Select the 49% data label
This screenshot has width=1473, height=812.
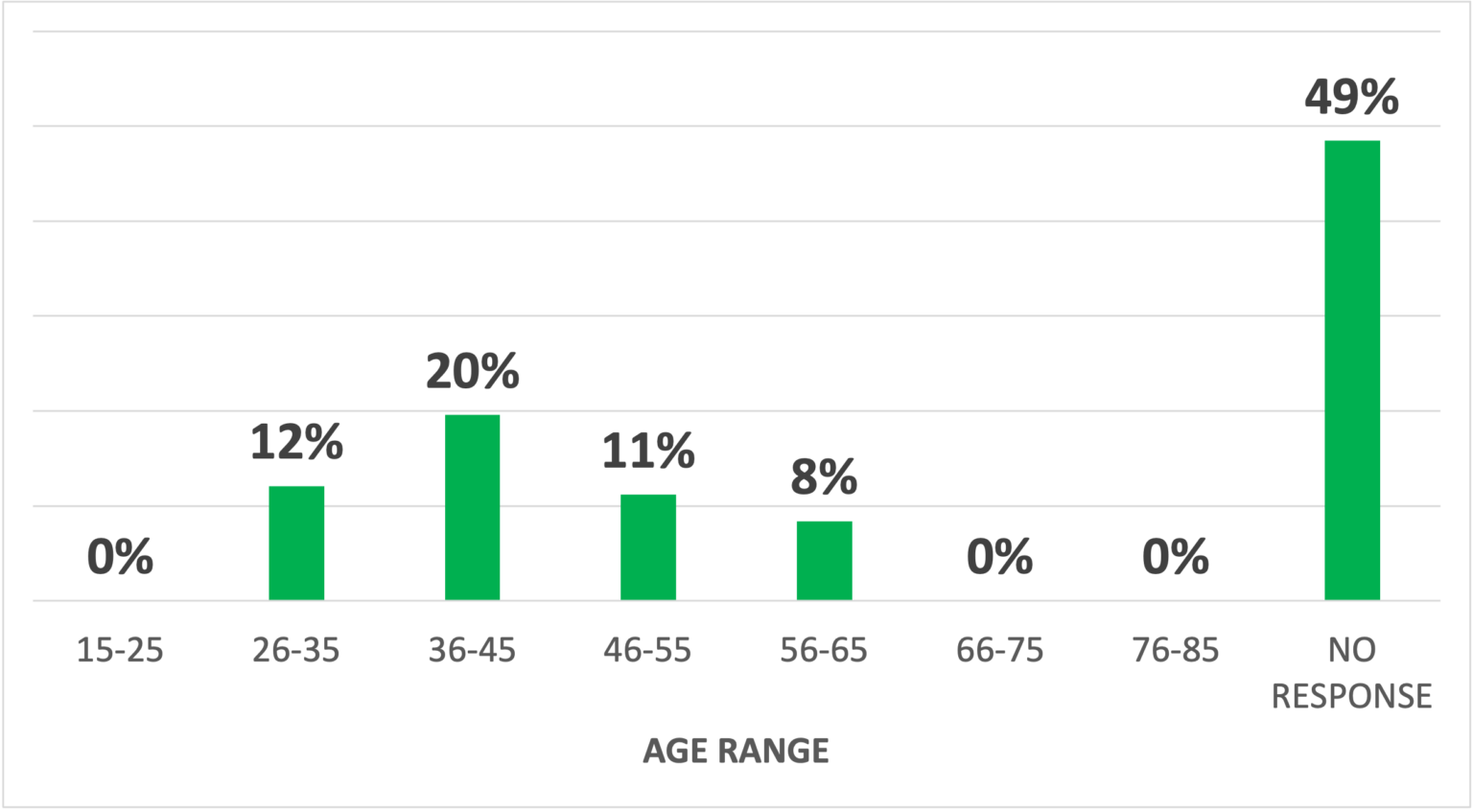click(1352, 97)
